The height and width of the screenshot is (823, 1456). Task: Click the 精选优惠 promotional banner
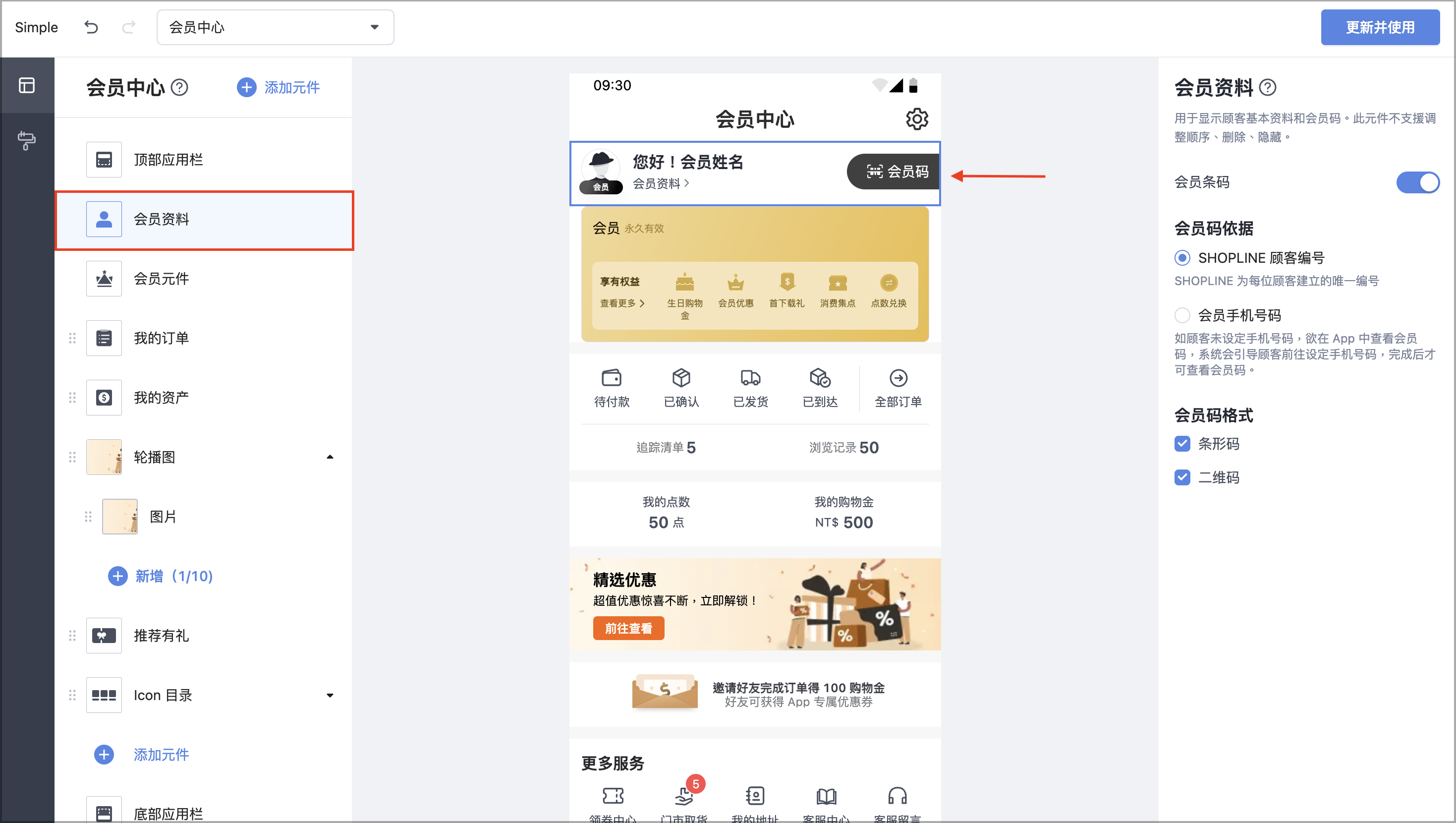point(755,604)
